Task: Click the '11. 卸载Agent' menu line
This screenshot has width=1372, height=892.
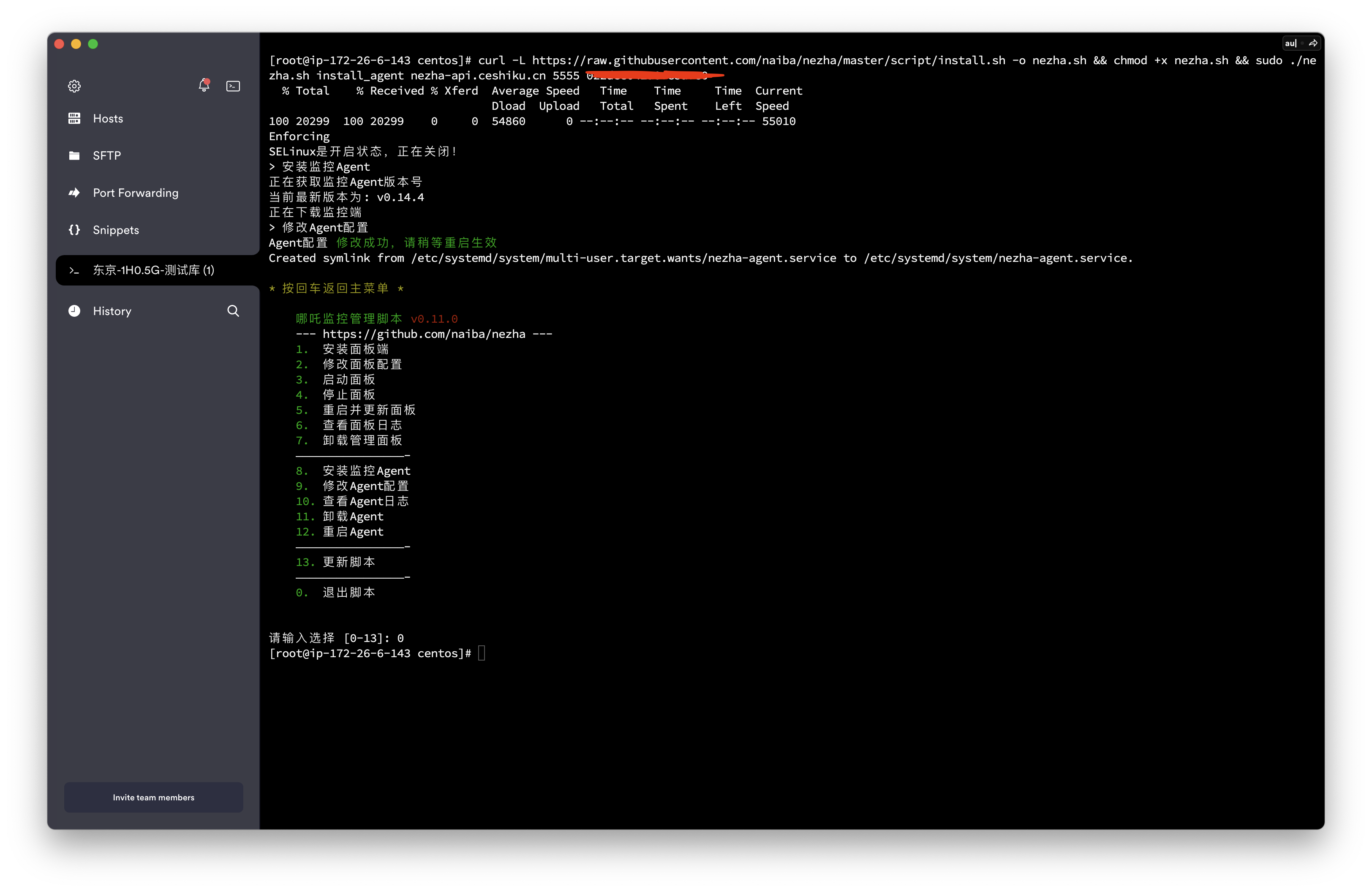Action: point(339,517)
